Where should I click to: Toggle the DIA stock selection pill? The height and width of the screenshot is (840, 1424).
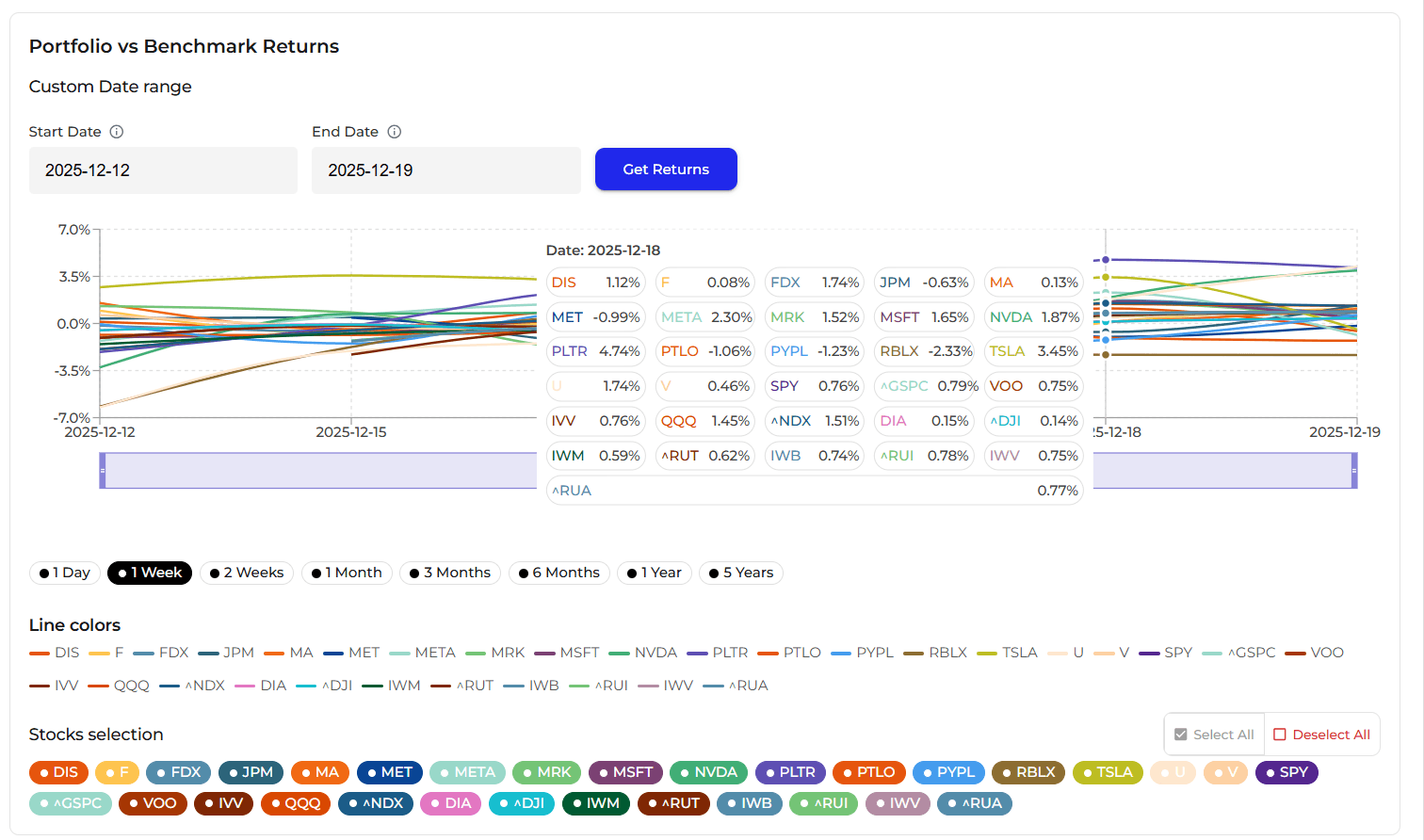pos(450,803)
